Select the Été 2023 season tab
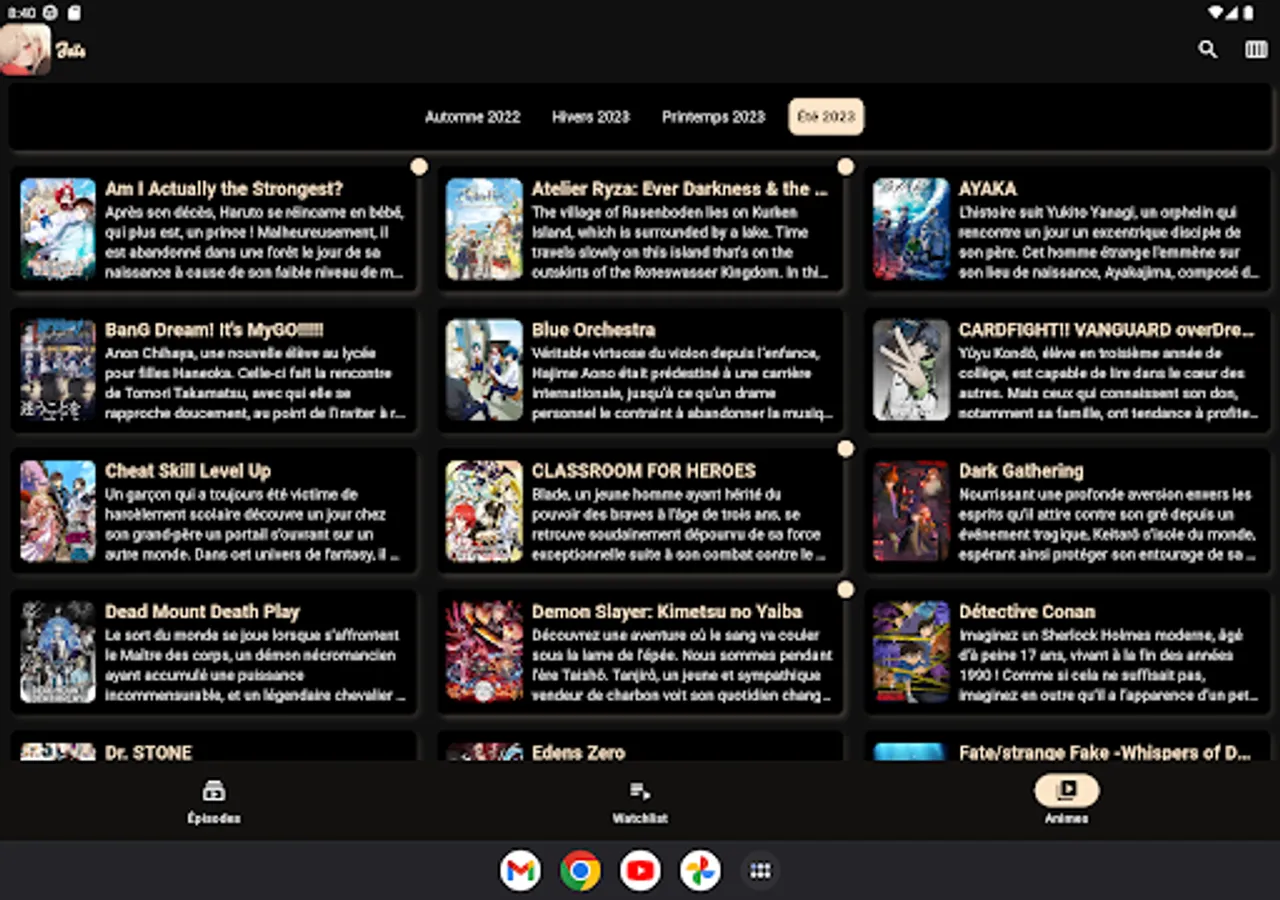1280x900 pixels. [x=826, y=117]
